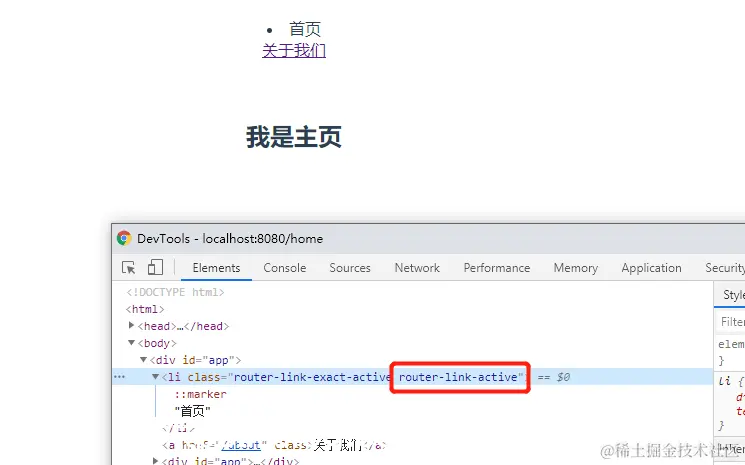Click the inspect element picker icon
Viewport: 745px width, 465px height.
click(x=128, y=267)
